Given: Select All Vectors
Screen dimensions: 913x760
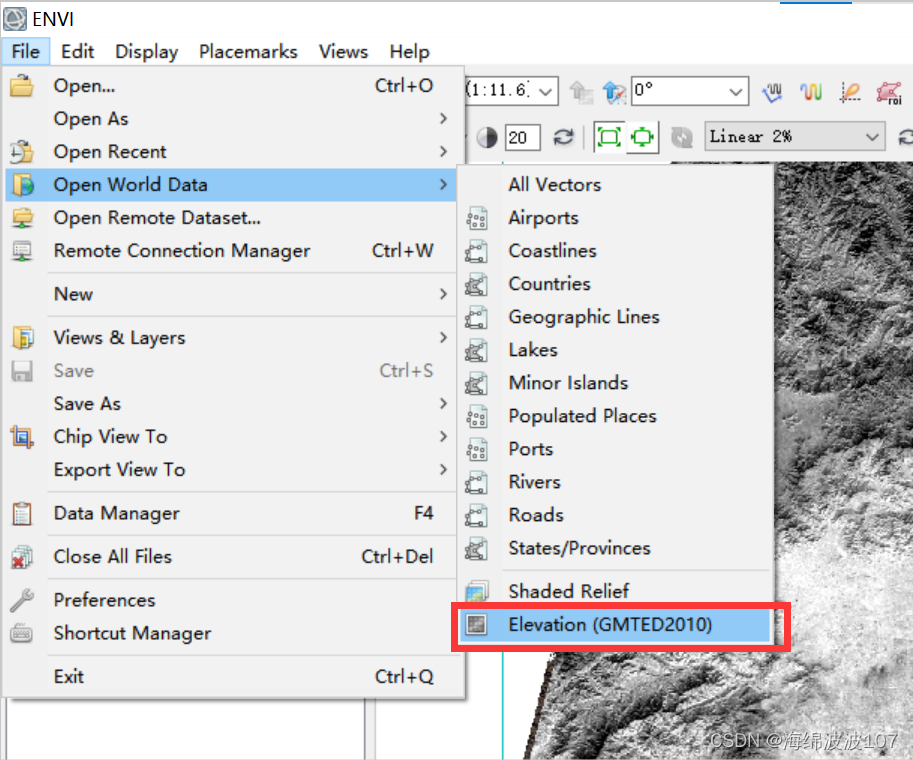Looking at the screenshot, I should tap(615, 185).
